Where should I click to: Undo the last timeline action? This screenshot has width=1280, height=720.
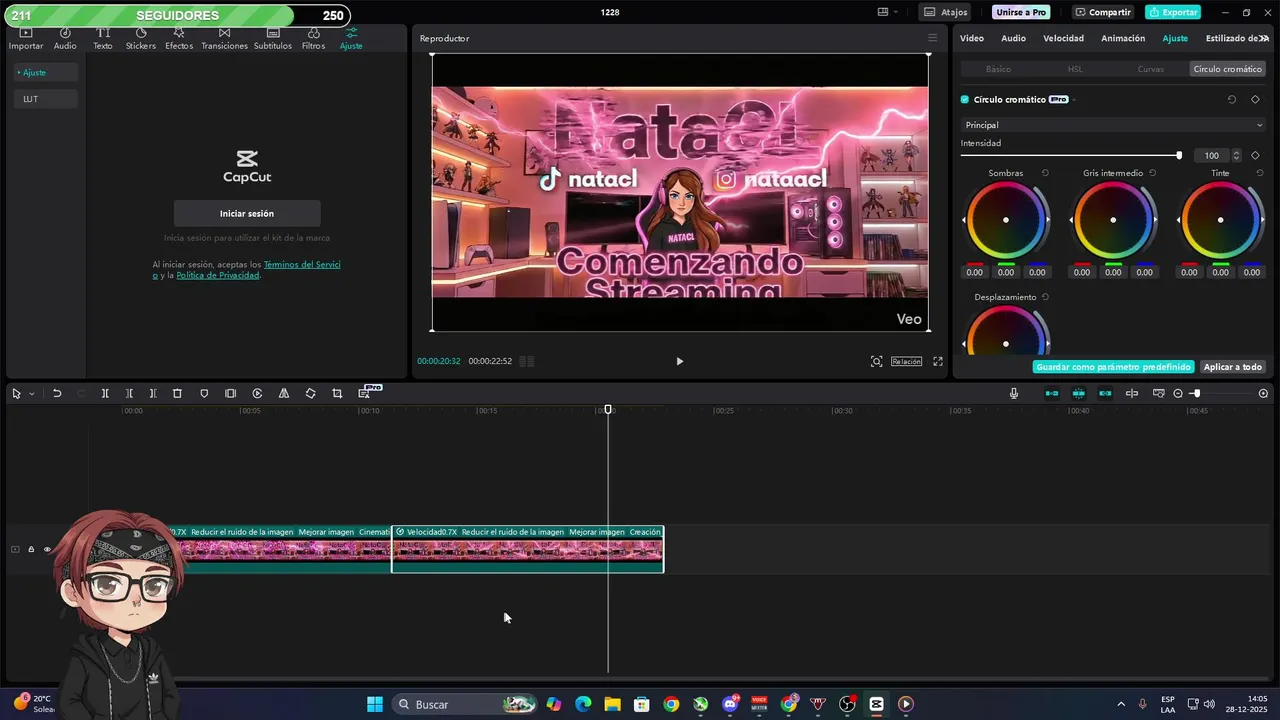(x=57, y=393)
